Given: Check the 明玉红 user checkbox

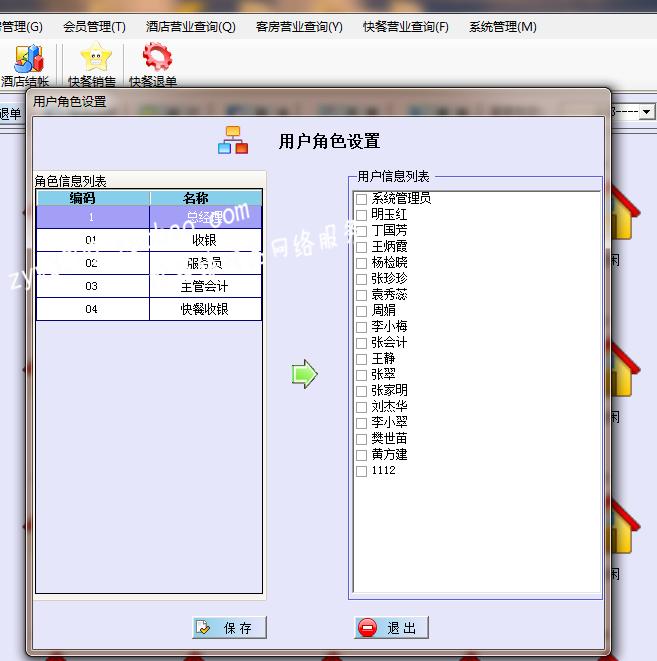Looking at the screenshot, I should click(361, 215).
